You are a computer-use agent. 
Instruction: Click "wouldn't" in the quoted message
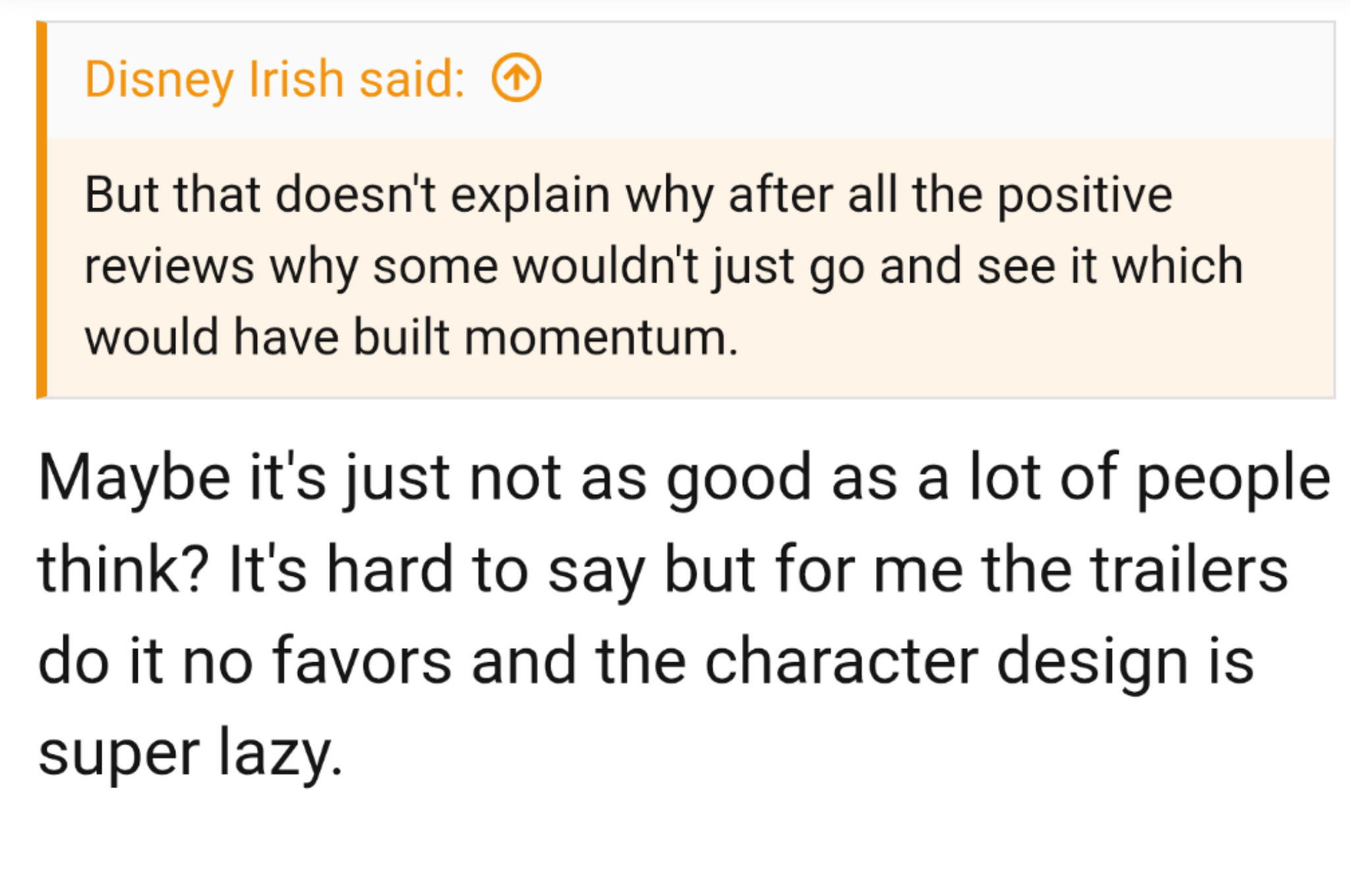pyautogui.click(x=606, y=266)
